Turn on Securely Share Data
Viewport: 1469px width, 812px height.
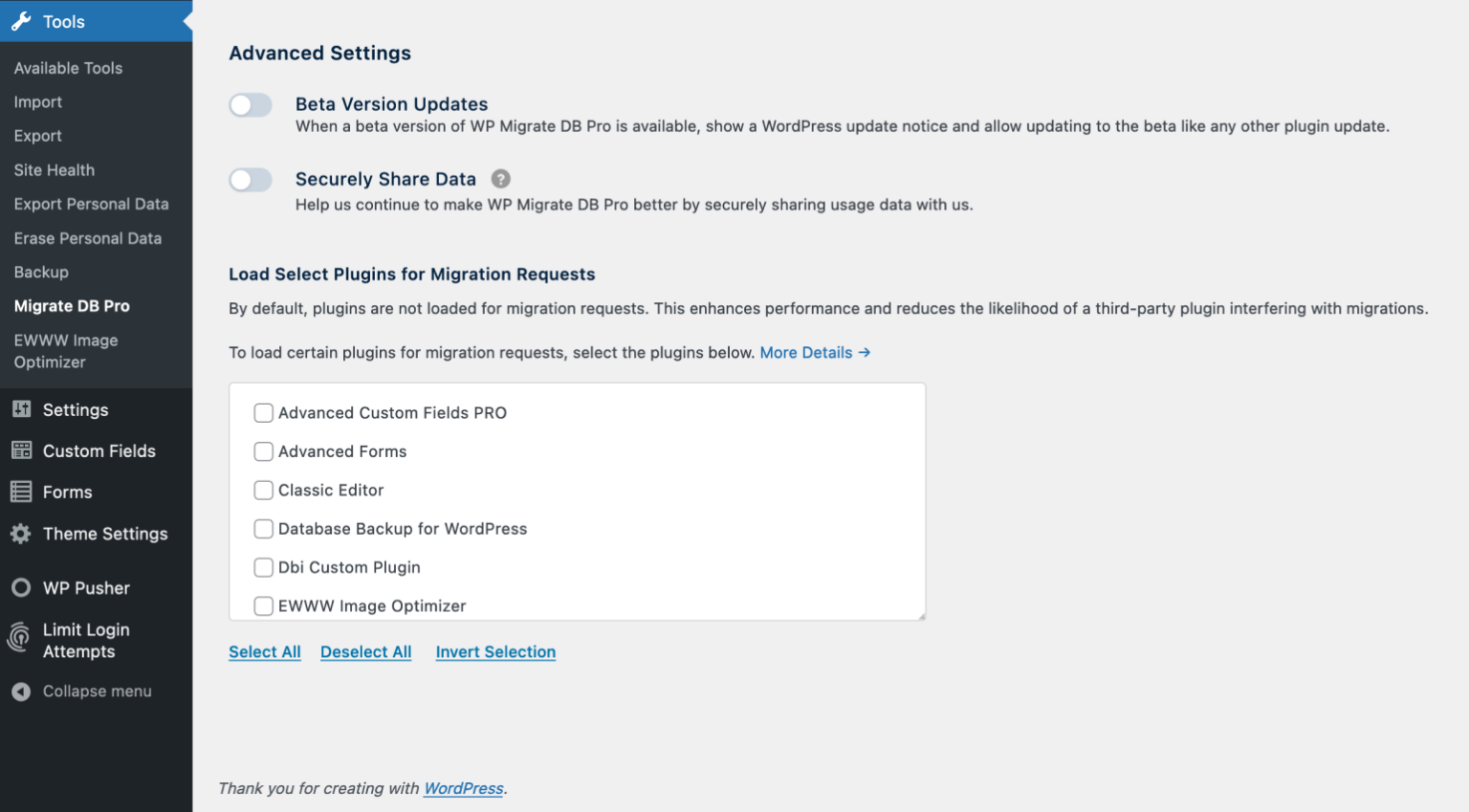[250, 180]
